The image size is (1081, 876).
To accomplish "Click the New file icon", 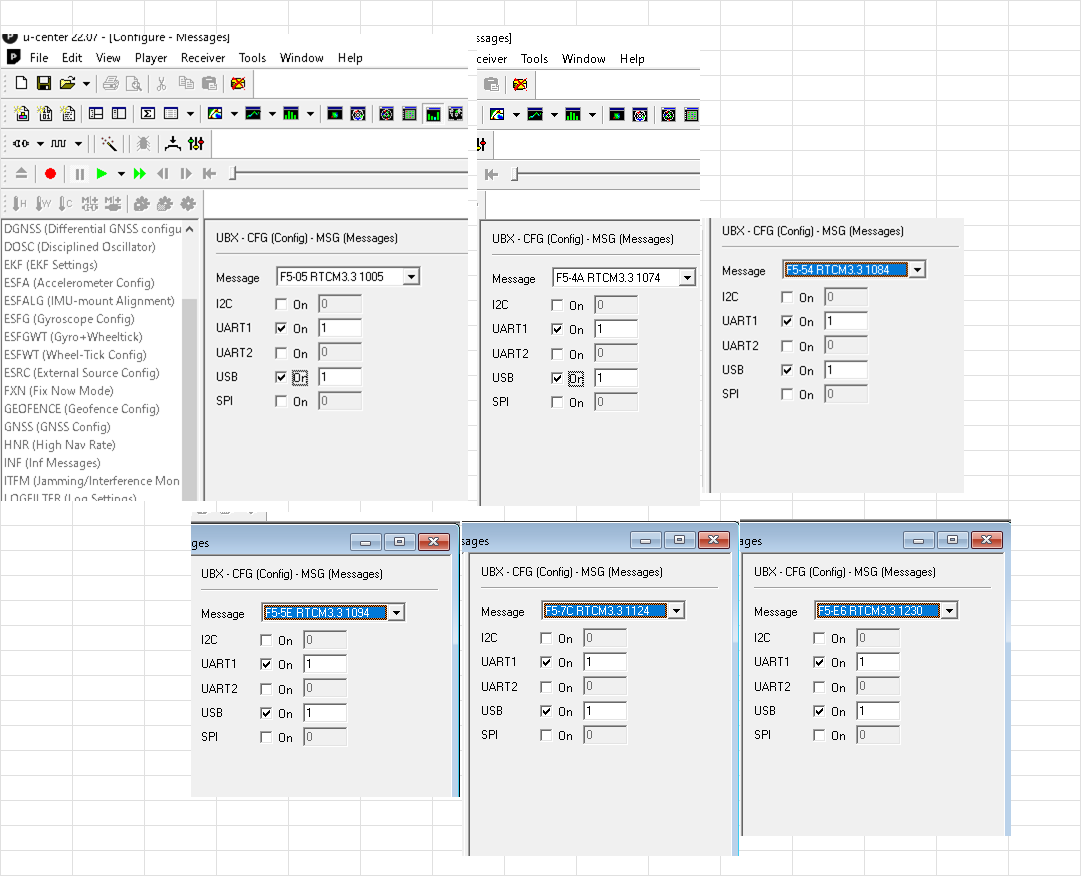I will (21, 83).
